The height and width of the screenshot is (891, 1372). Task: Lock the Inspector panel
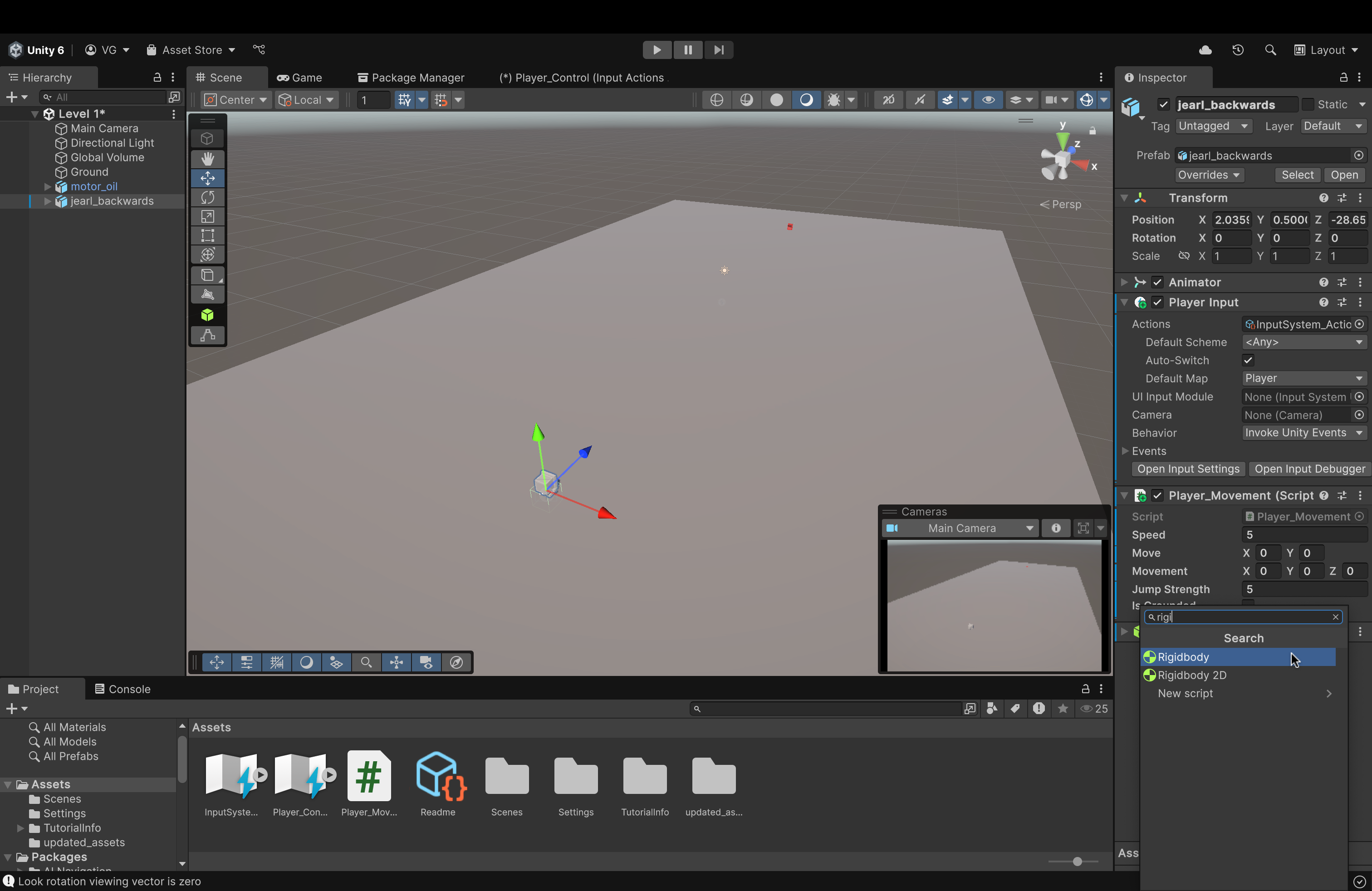tap(1344, 77)
